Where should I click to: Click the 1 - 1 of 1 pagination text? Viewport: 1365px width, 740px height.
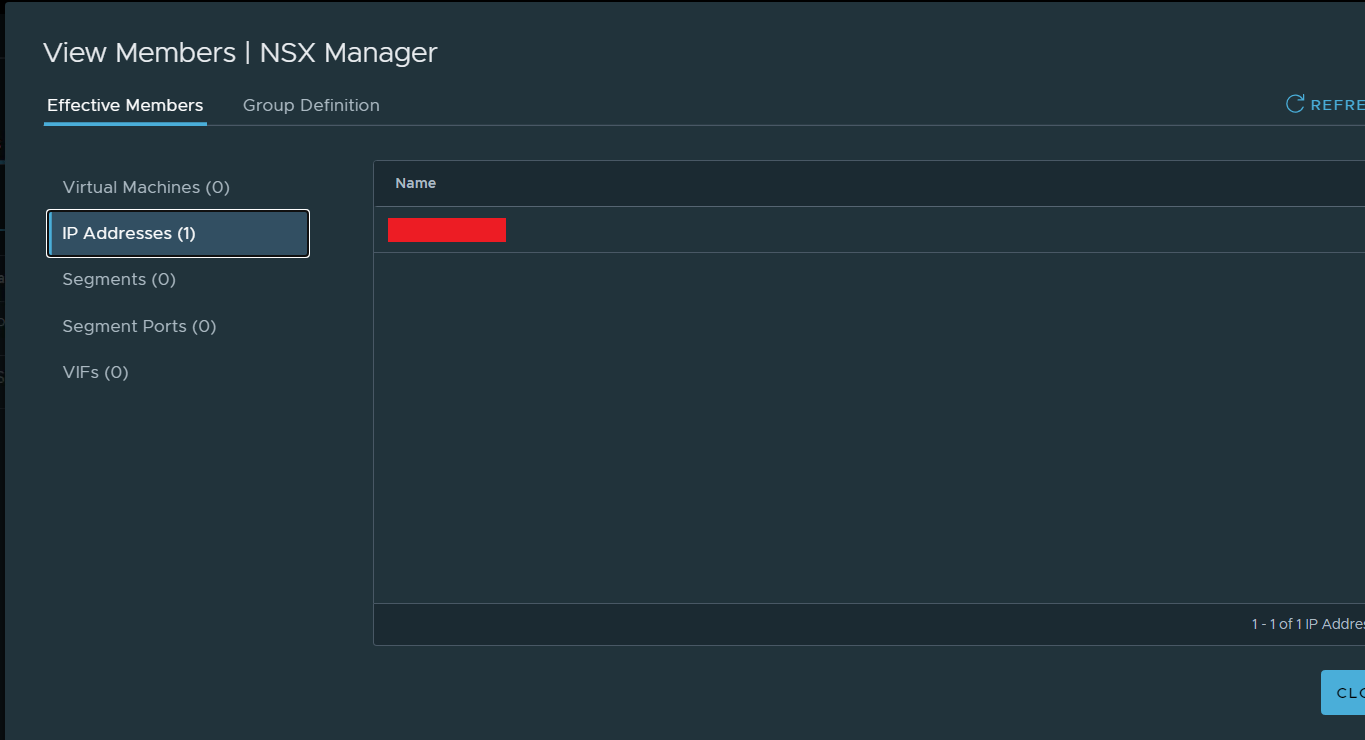click(x=1306, y=624)
